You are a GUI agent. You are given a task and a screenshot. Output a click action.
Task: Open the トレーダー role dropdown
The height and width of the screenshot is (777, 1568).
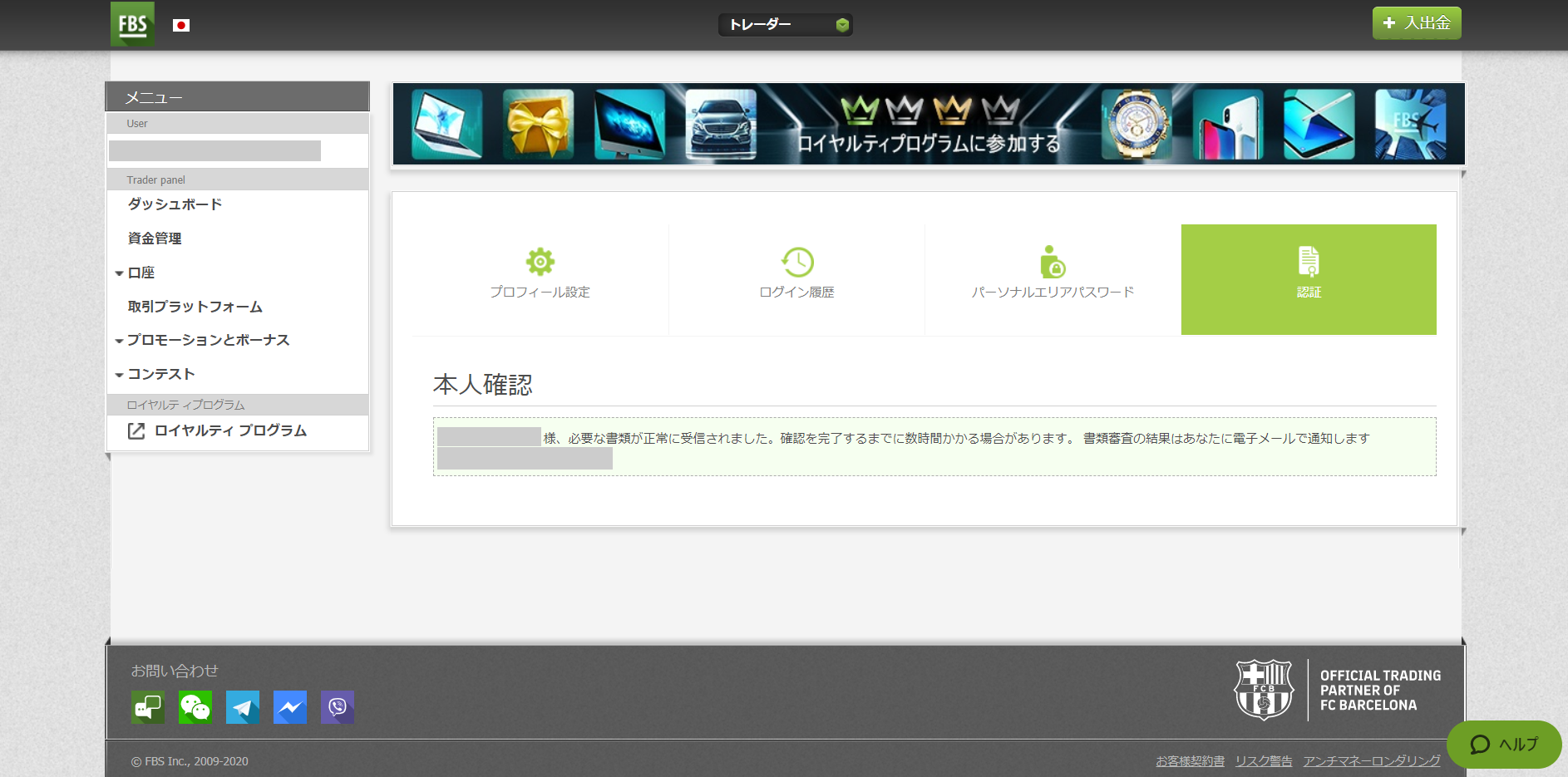pos(785,25)
